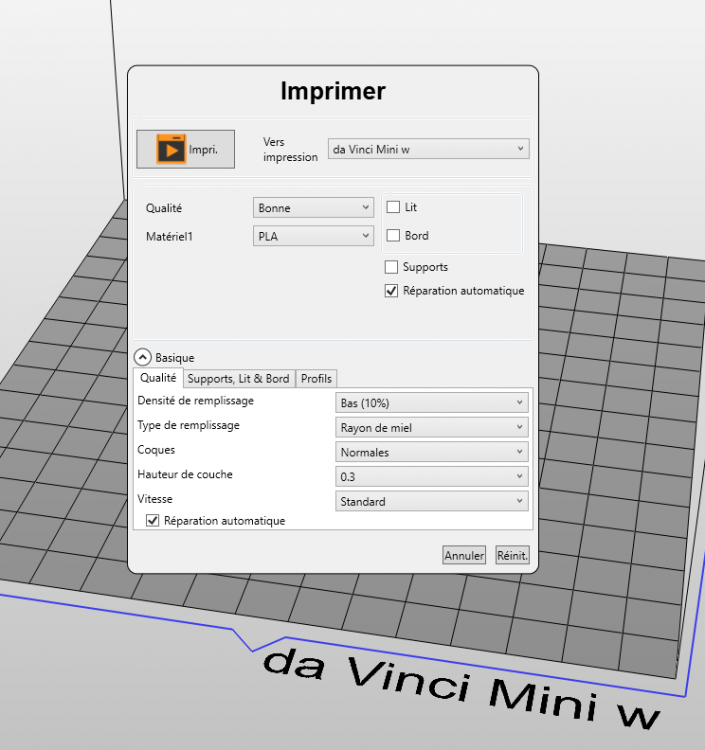Enable the Lit checkbox
705x750 pixels.
(393, 207)
